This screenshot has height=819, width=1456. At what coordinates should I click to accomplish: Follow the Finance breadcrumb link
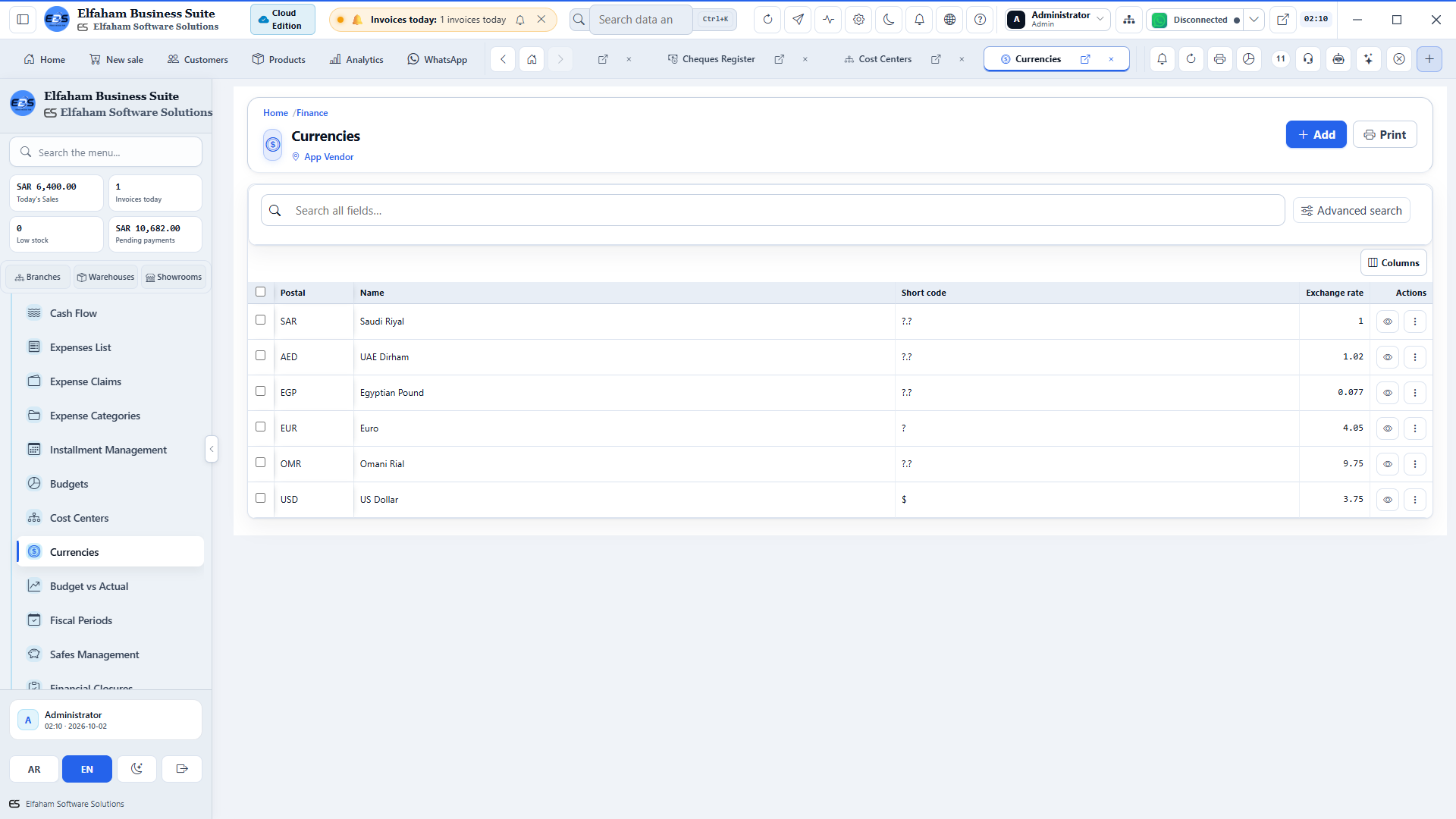pyautogui.click(x=312, y=113)
